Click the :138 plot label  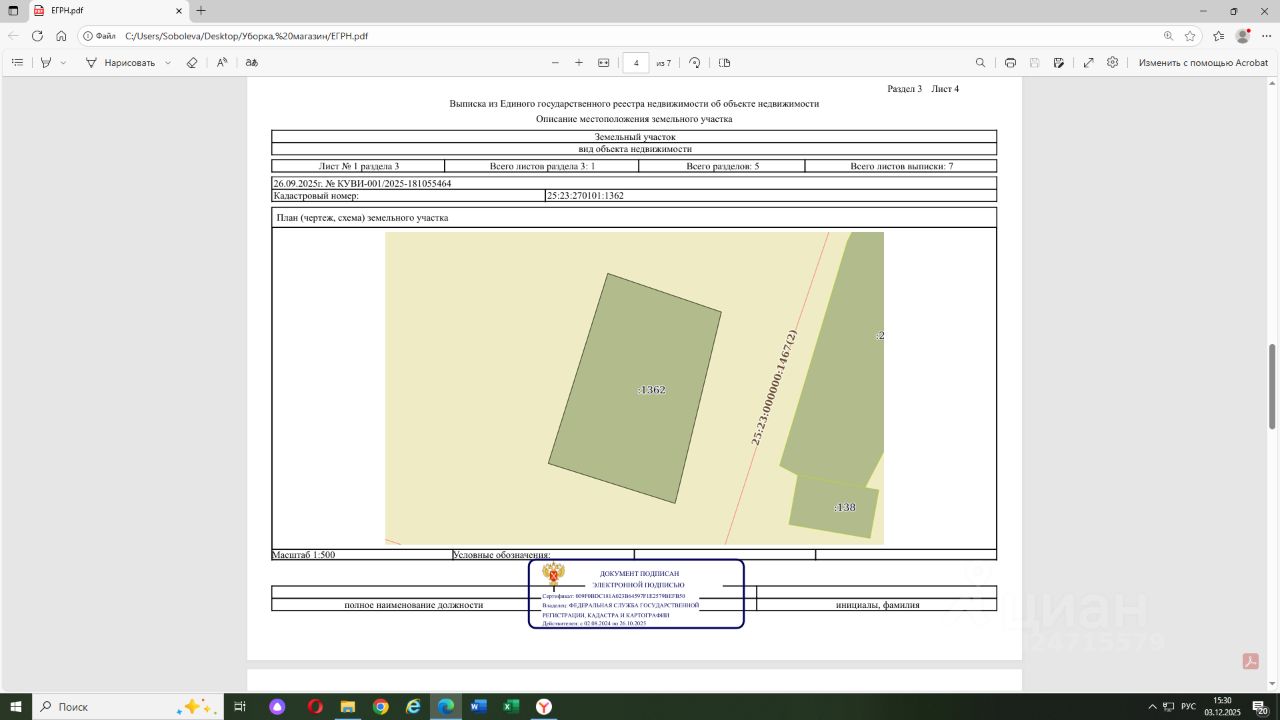(x=845, y=507)
